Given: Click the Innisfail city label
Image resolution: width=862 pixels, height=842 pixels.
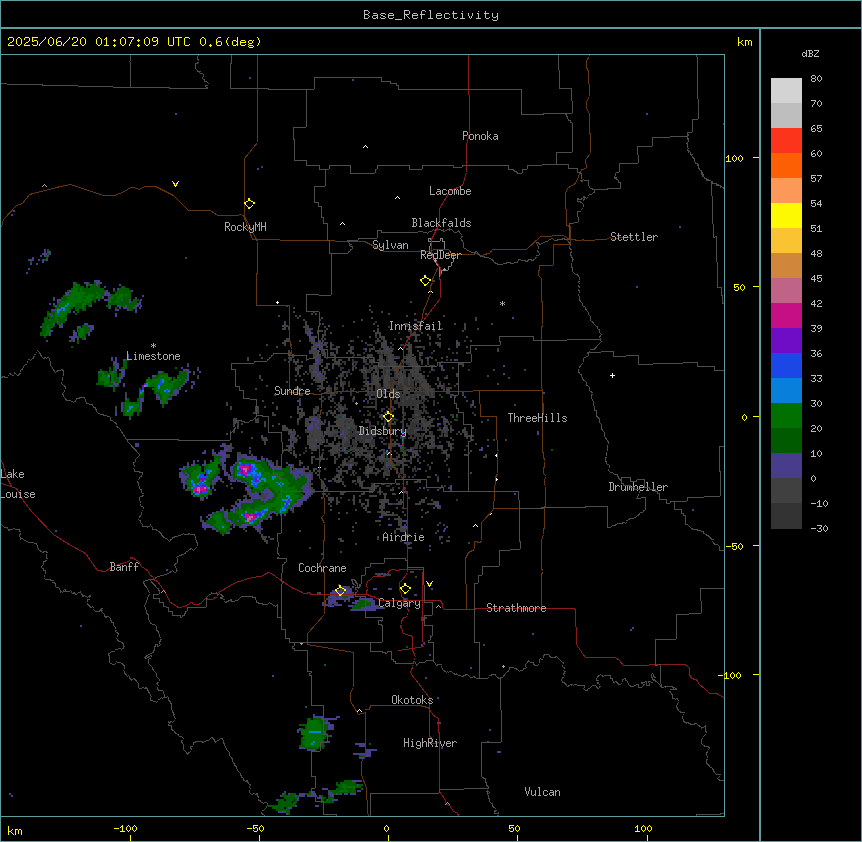Looking at the screenshot, I should pyautogui.click(x=415, y=326).
